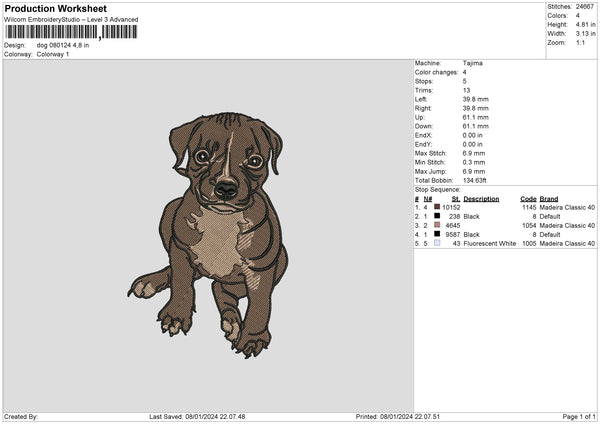Click the Fluorescent White swatch in stop 5

pyautogui.click(x=437, y=243)
